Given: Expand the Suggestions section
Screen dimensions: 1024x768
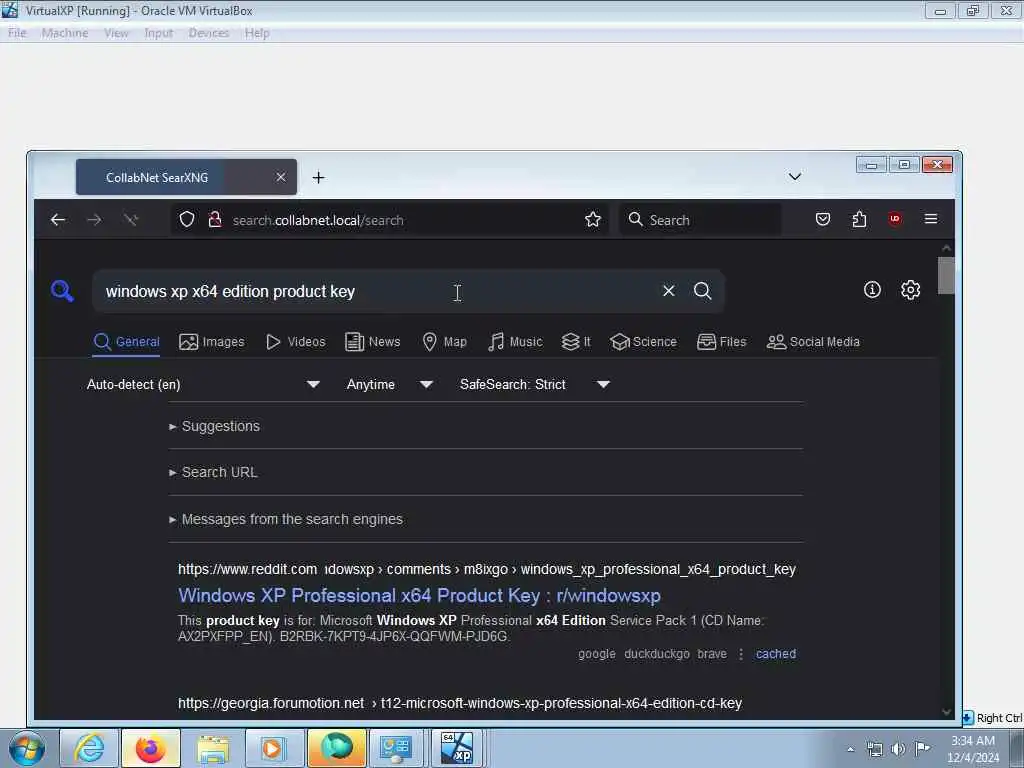Looking at the screenshot, I should point(214,426).
